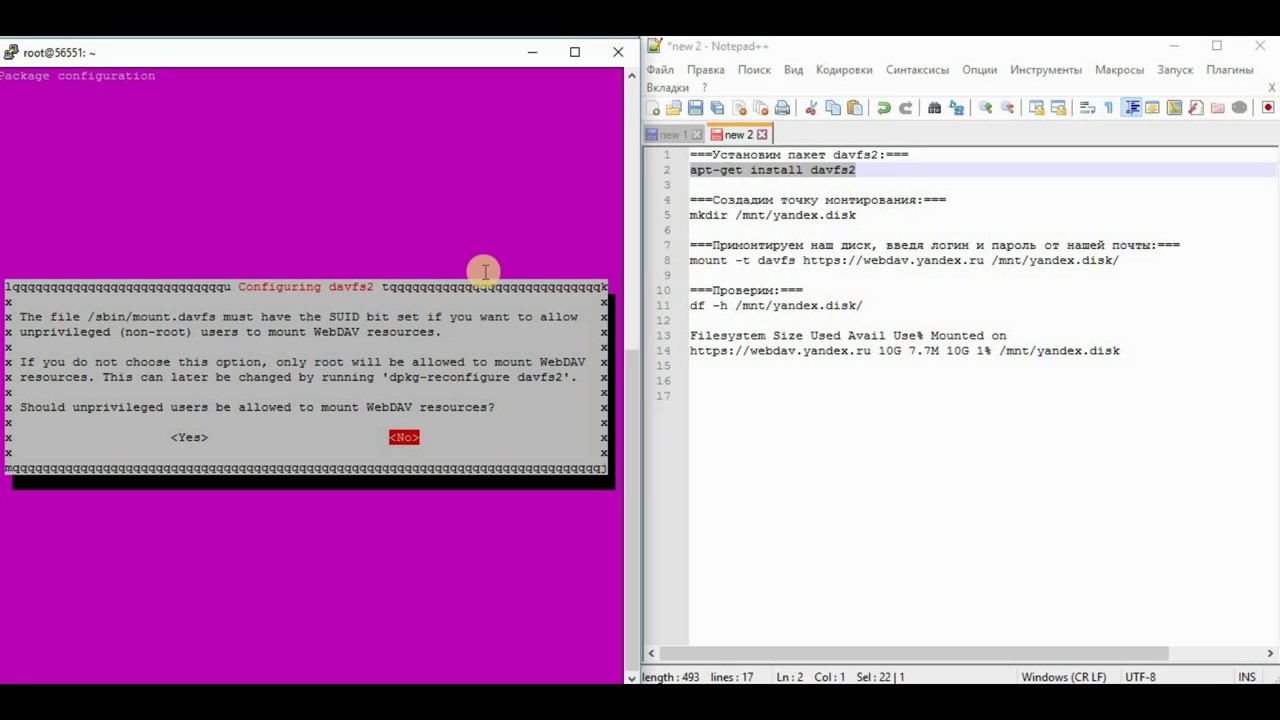This screenshot has width=1280, height=720.
Task: Open the Макросы menu
Action: coord(1119,70)
